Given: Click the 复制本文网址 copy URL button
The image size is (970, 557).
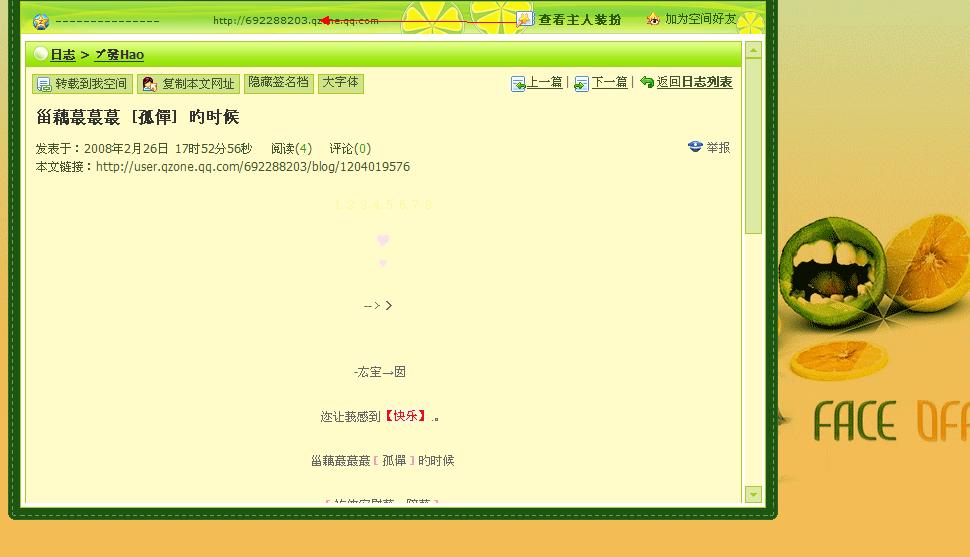Looking at the screenshot, I should [189, 84].
